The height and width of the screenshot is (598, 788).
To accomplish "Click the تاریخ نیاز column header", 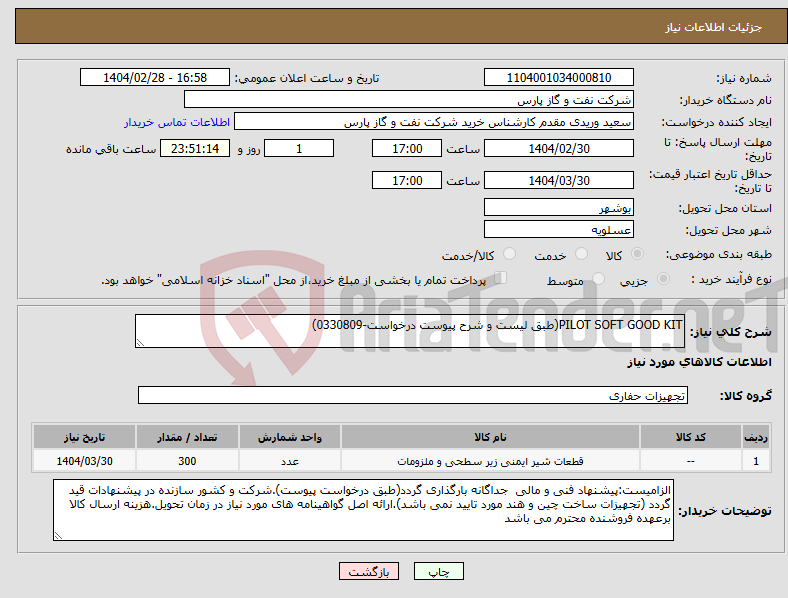I will pos(84,437).
